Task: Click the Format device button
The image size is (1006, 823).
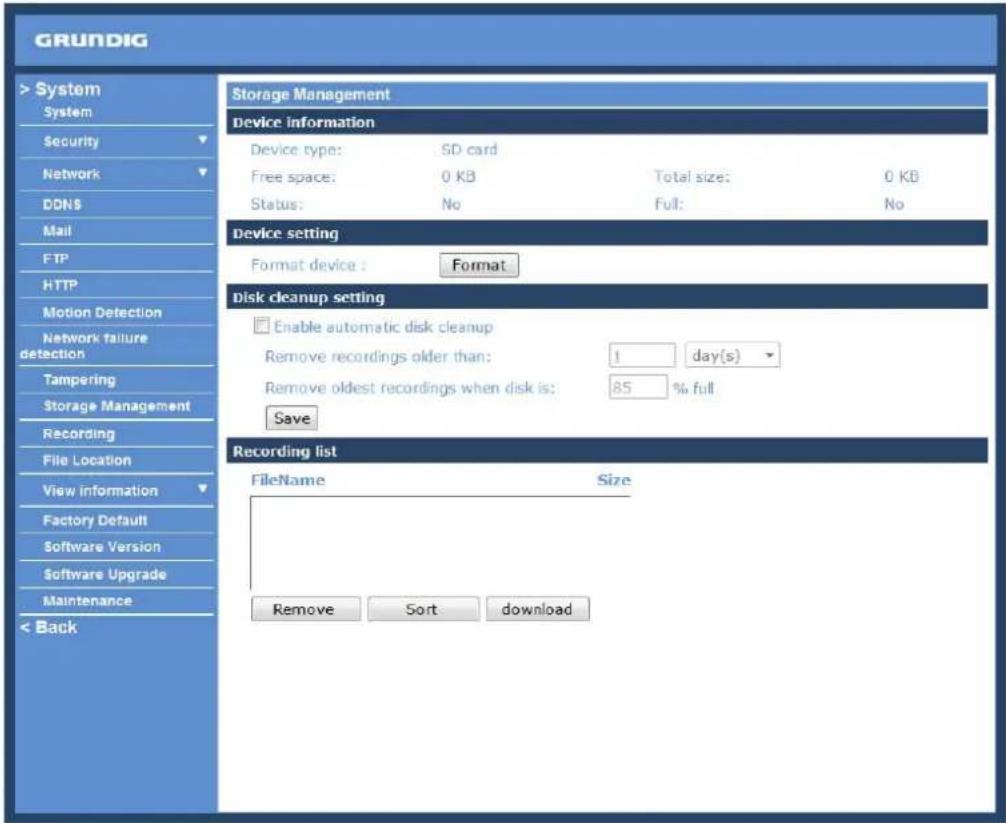Action: (479, 265)
